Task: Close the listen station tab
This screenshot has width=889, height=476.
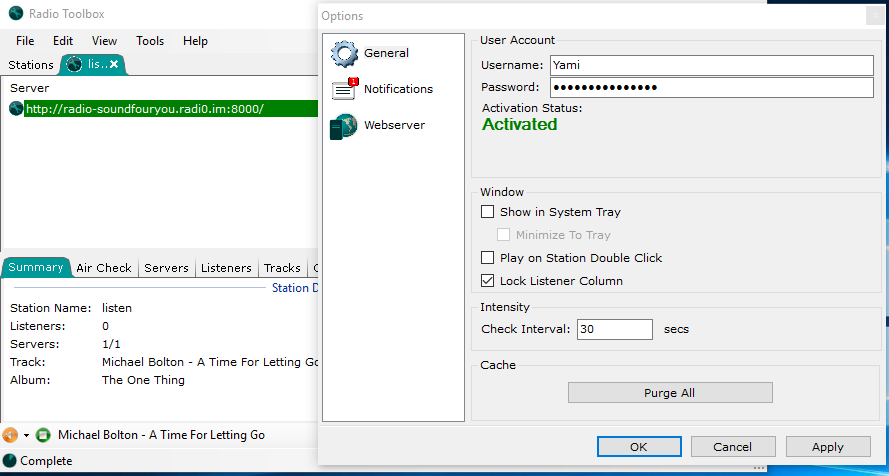Action: [x=114, y=65]
